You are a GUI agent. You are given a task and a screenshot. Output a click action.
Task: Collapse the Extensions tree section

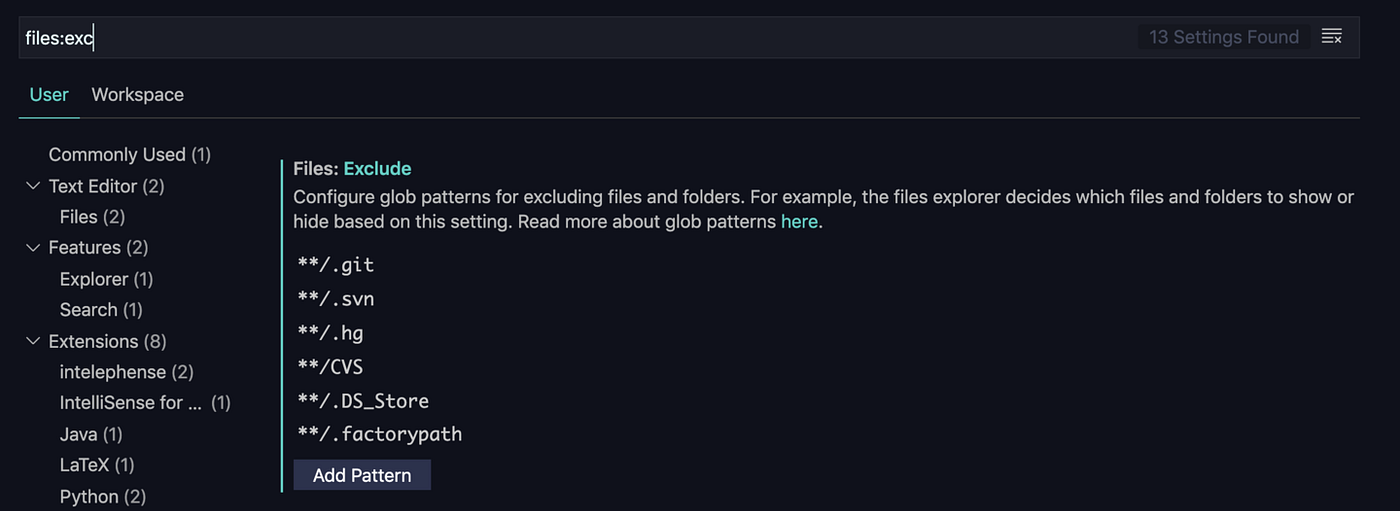(x=33, y=341)
